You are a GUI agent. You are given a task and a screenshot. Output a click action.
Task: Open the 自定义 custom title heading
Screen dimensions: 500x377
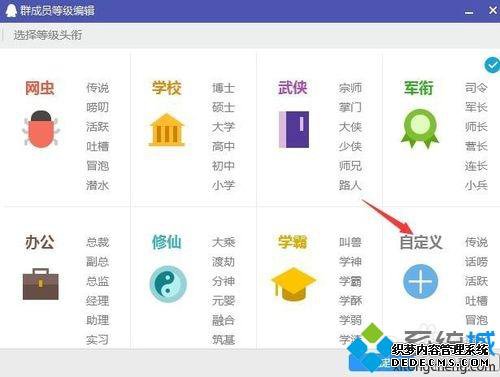coord(421,242)
